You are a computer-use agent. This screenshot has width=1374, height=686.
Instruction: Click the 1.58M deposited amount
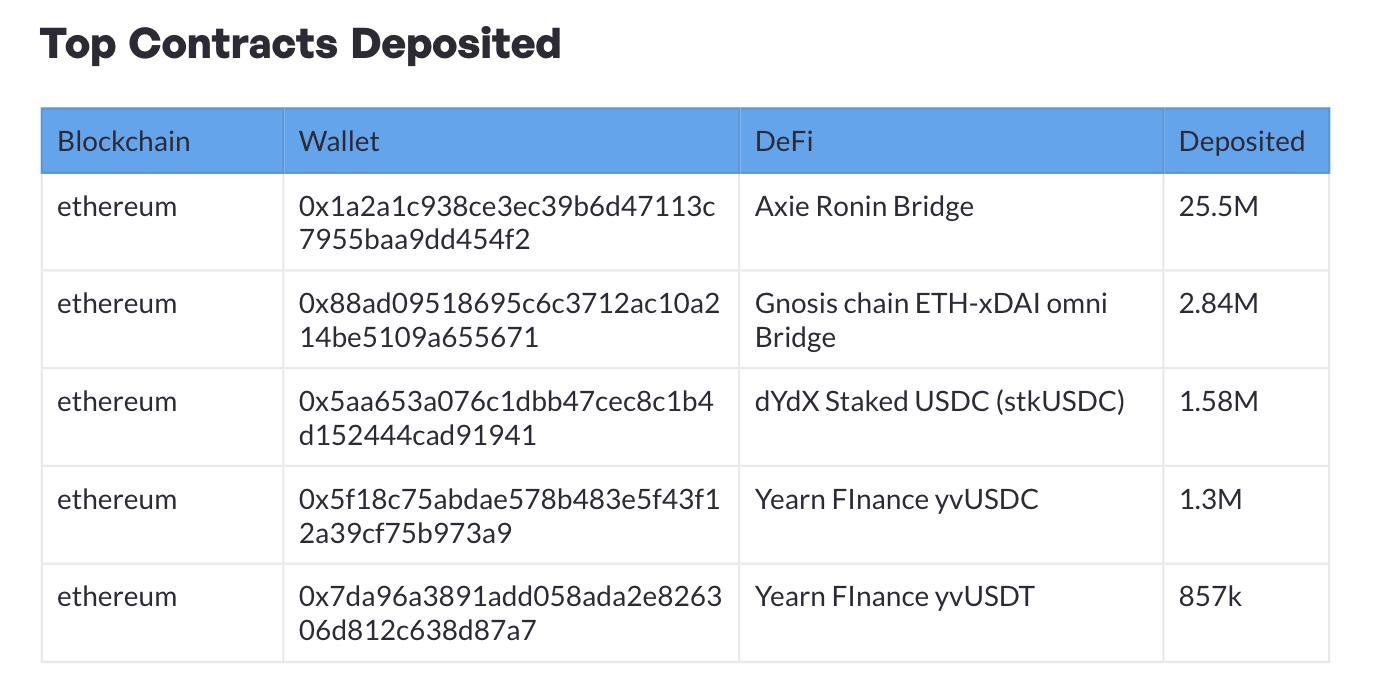pos(1218,402)
